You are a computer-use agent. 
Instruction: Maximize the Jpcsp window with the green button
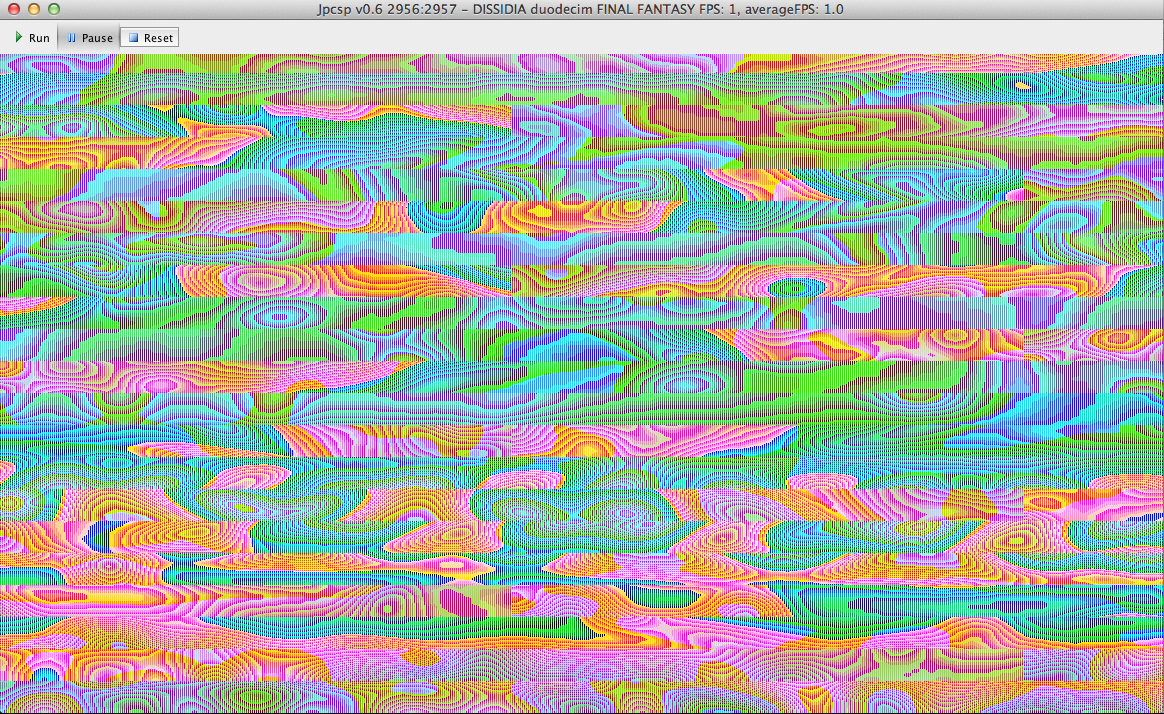pyautogui.click(x=53, y=10)
